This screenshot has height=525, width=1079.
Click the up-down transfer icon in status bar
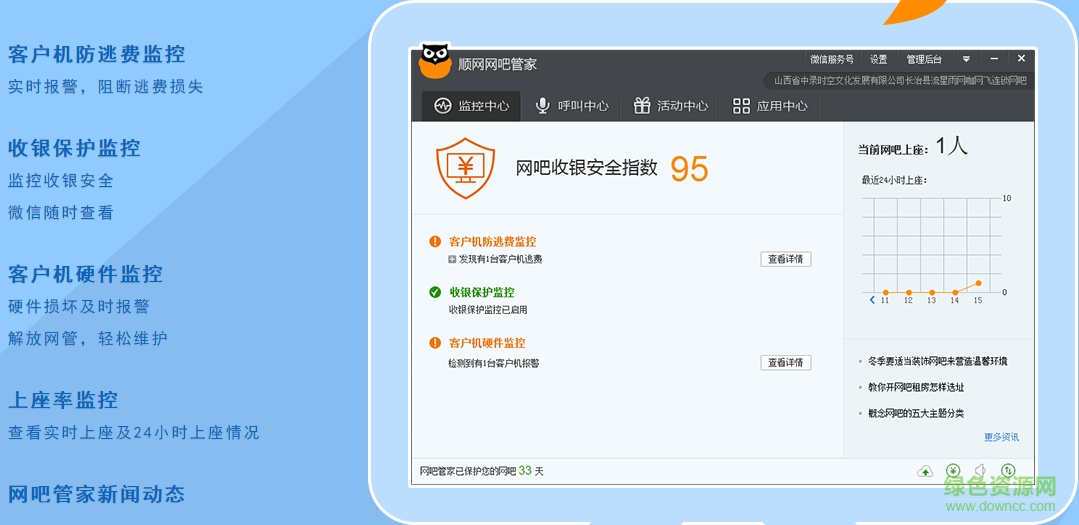click(1007, 471)
